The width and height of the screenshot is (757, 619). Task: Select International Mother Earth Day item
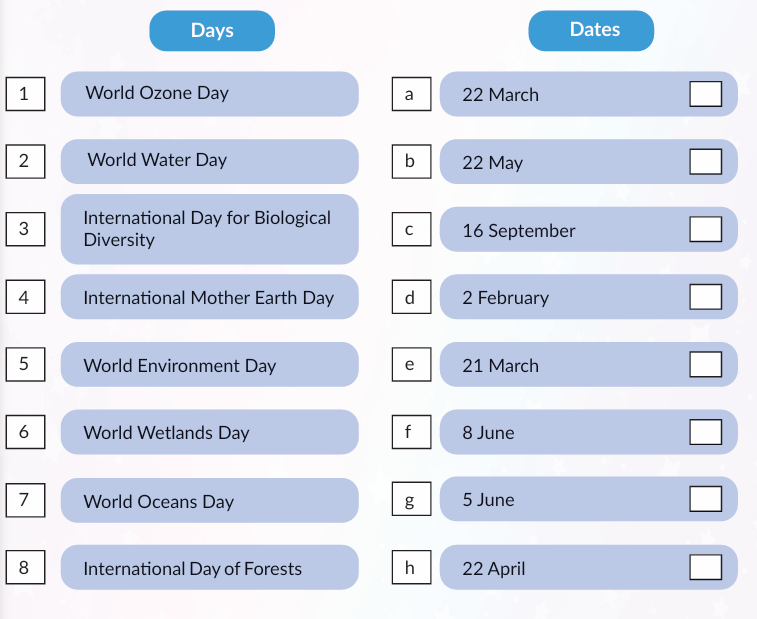pos(209,297)
